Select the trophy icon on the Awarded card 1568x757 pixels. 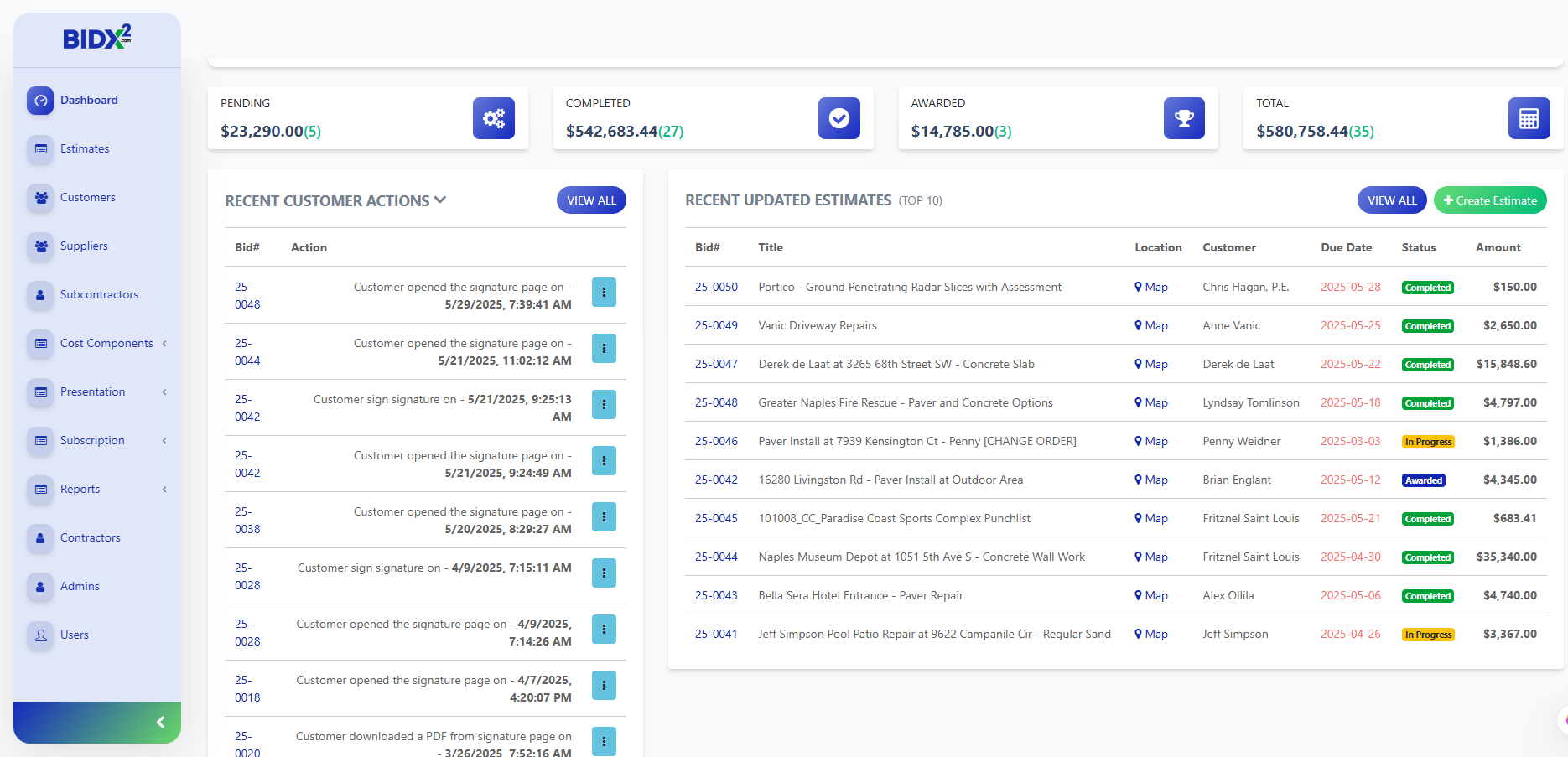click(1184, 118)
